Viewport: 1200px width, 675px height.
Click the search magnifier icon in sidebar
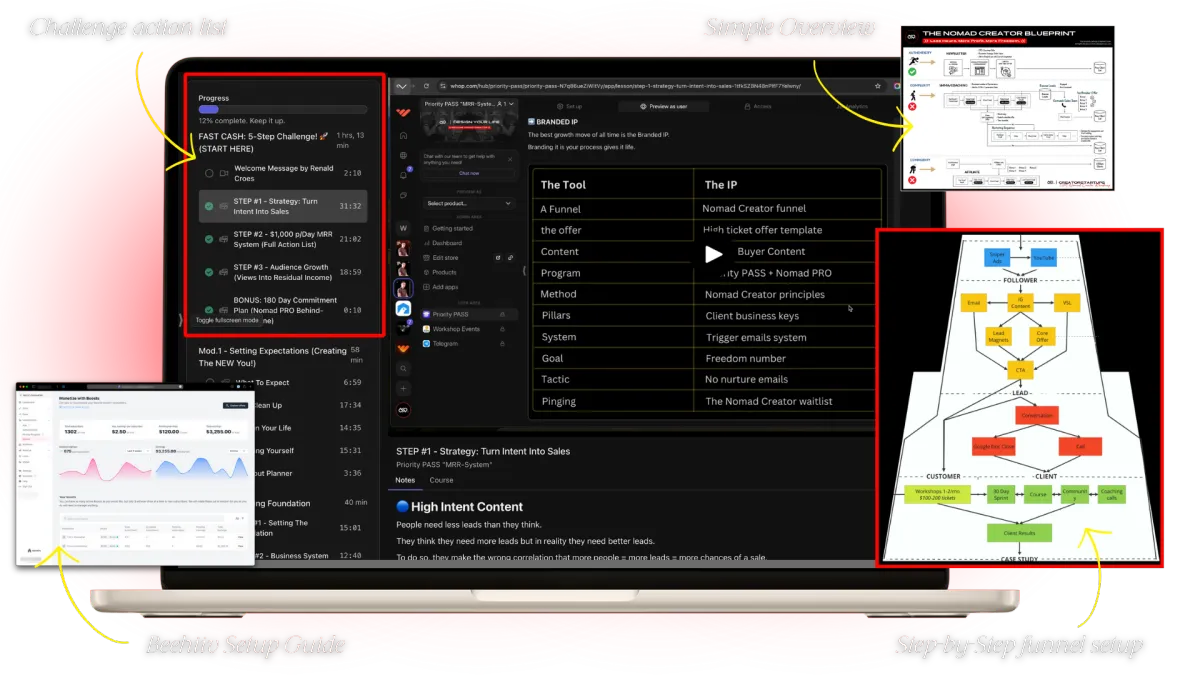[x=403, y=368]
